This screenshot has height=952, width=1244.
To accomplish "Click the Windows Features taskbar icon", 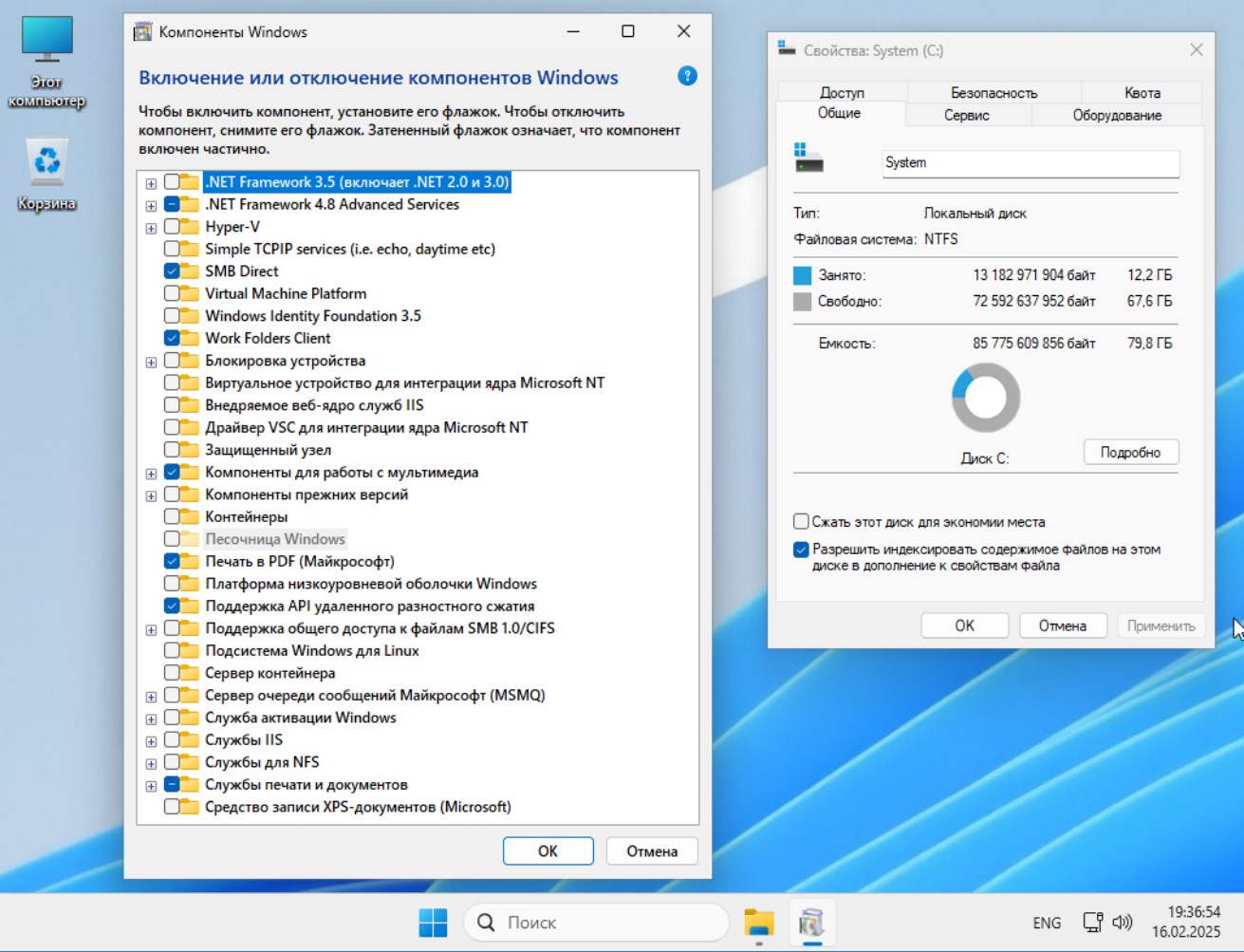I will [811, 922].
